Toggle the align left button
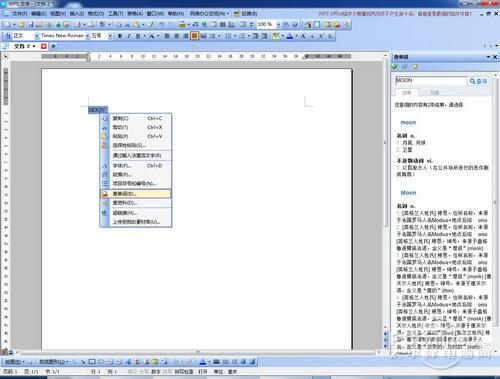The image size is (500, 379). point(167,36)
